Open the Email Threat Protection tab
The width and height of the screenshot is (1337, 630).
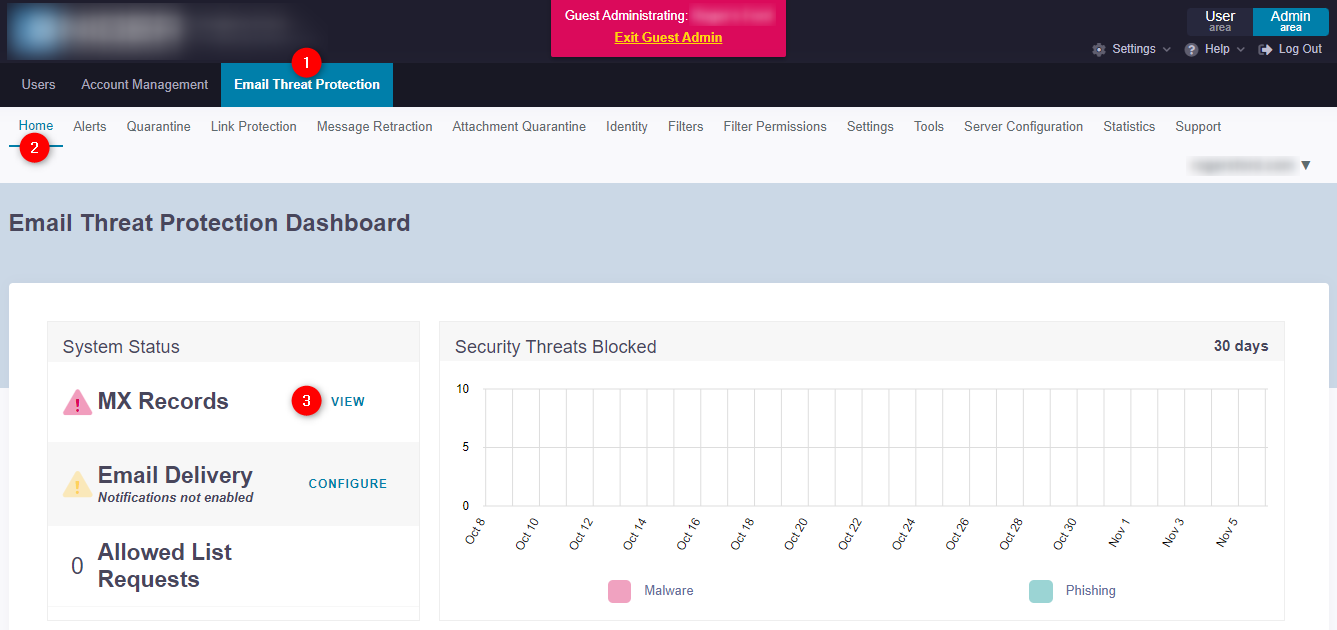click(306, 85)
